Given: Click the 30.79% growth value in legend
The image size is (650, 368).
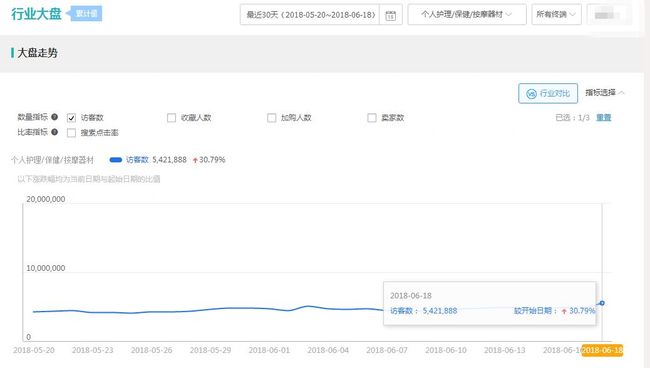Looking at the screenshot, I should point(212,160).
